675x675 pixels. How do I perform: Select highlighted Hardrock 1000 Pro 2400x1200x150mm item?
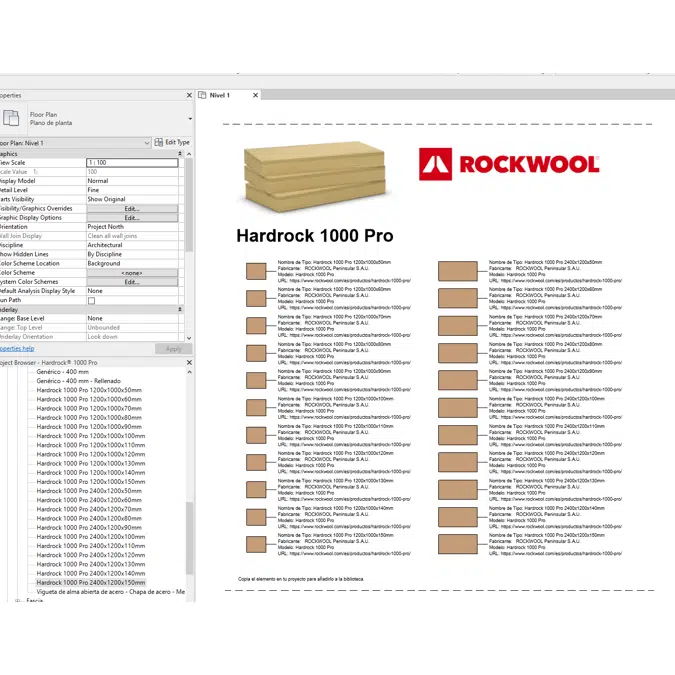(x=91, y=582)
